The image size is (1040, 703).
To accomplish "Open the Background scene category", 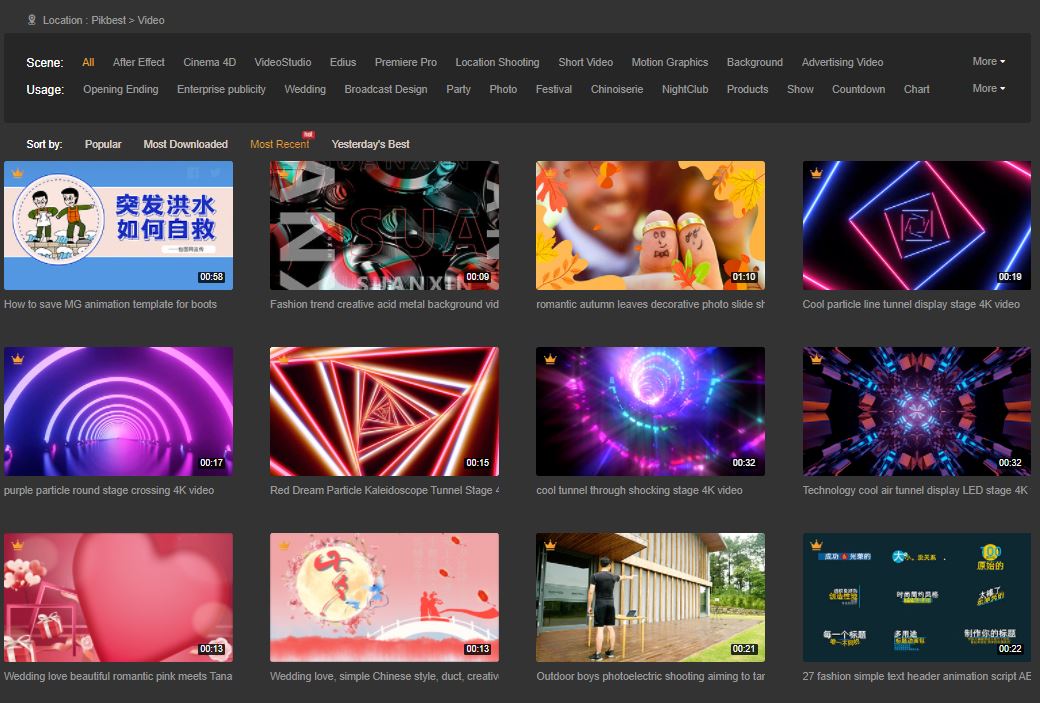I will [755, 62].
